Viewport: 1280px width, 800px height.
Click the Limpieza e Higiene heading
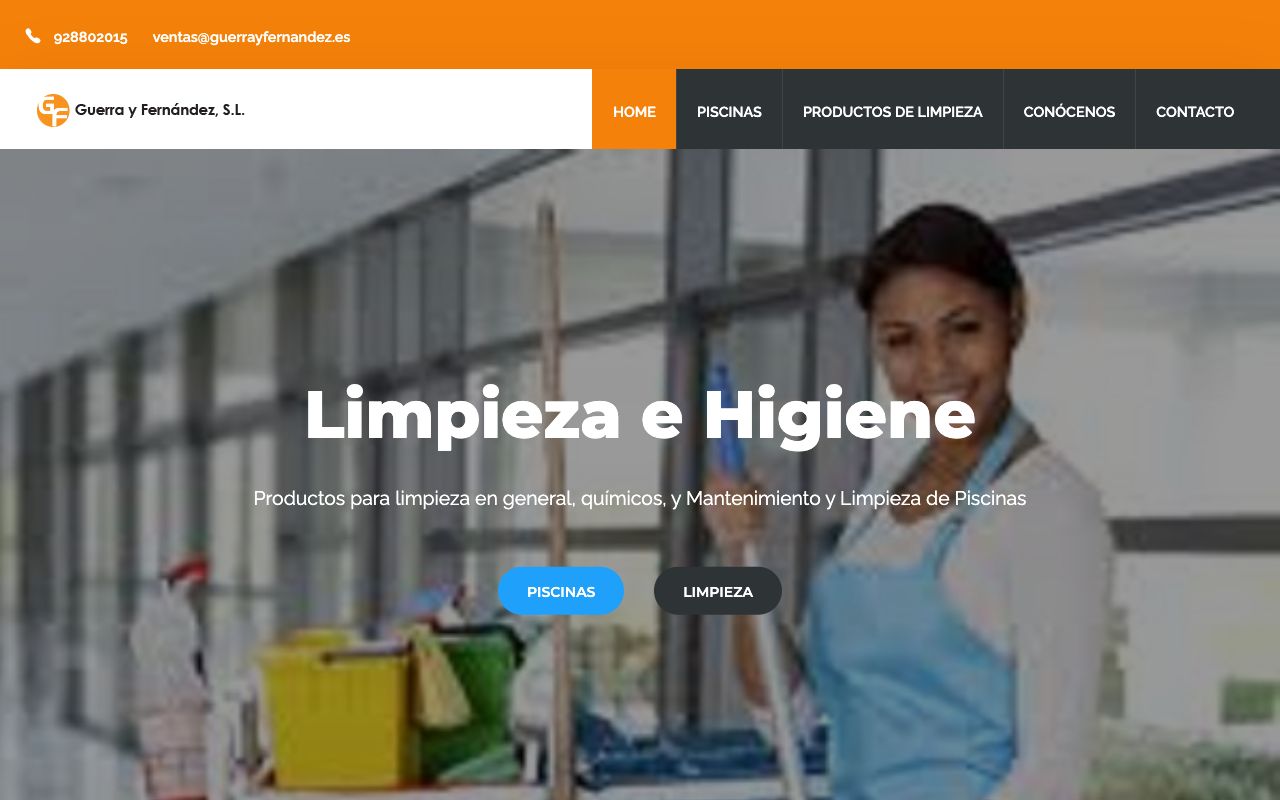click(x=640, y=414)
